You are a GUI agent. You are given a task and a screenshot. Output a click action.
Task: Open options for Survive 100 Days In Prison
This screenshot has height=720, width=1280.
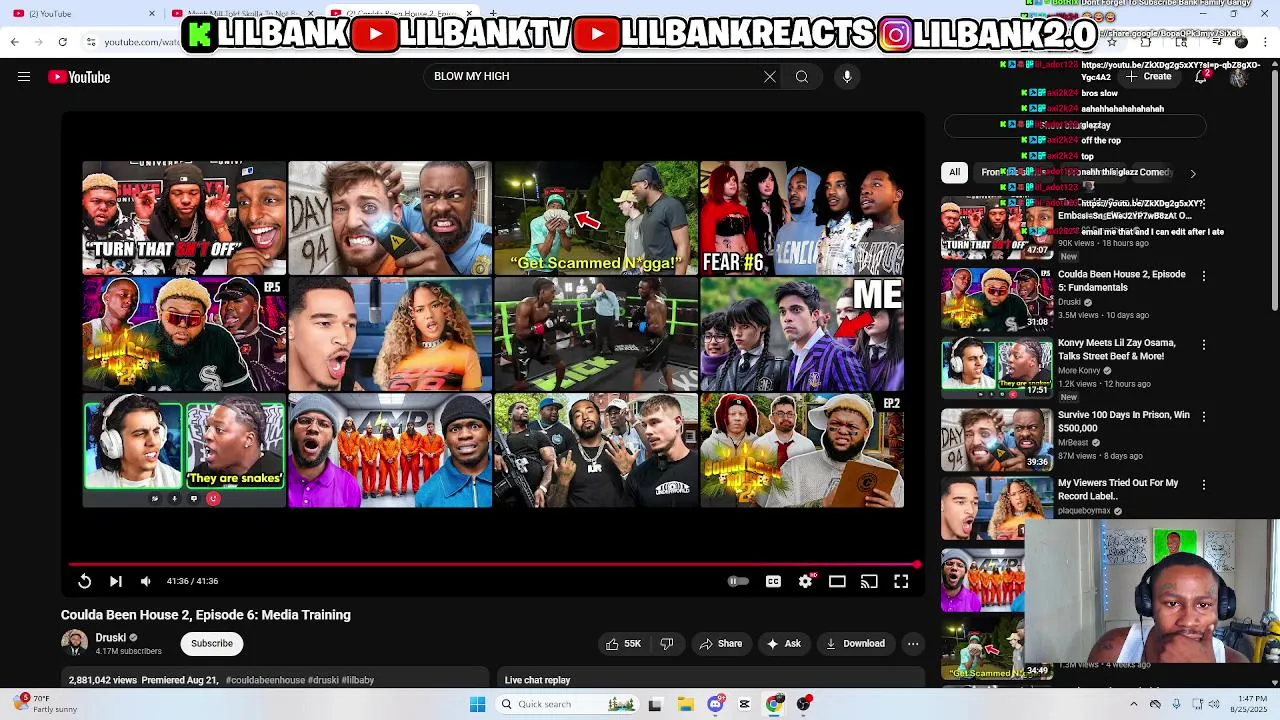click(x=1203, y=416)
